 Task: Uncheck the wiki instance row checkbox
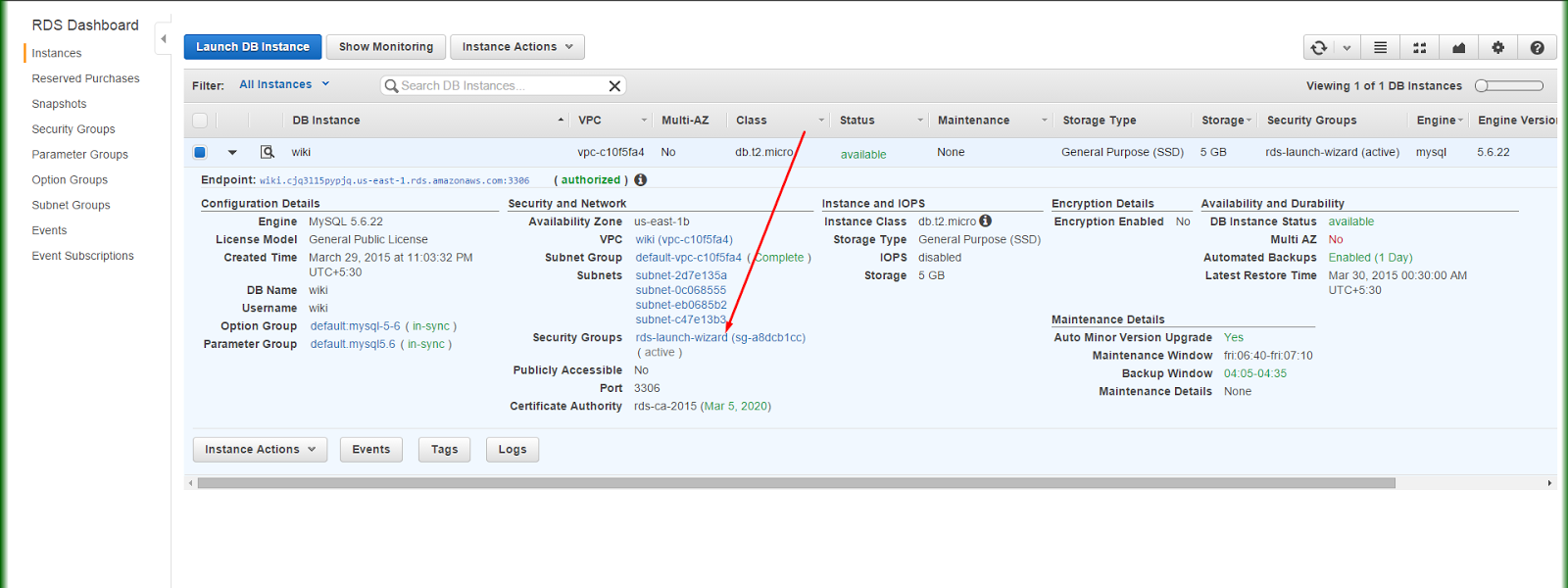200,152
